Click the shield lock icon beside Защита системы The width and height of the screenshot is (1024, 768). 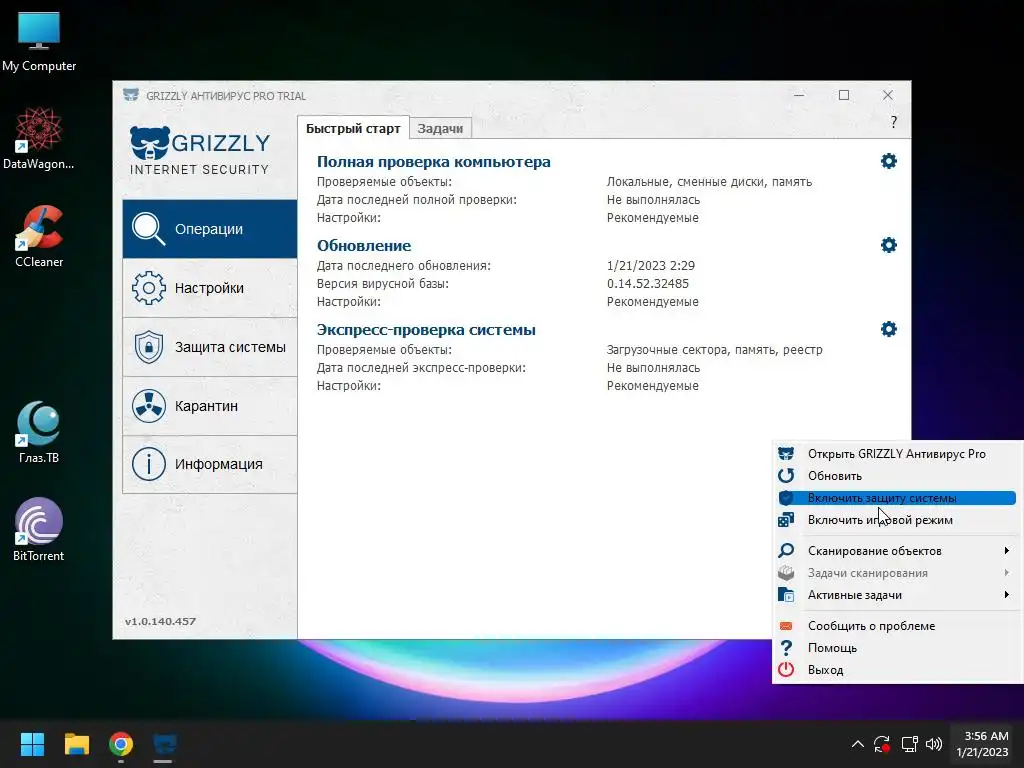click(x=148, y=347)
